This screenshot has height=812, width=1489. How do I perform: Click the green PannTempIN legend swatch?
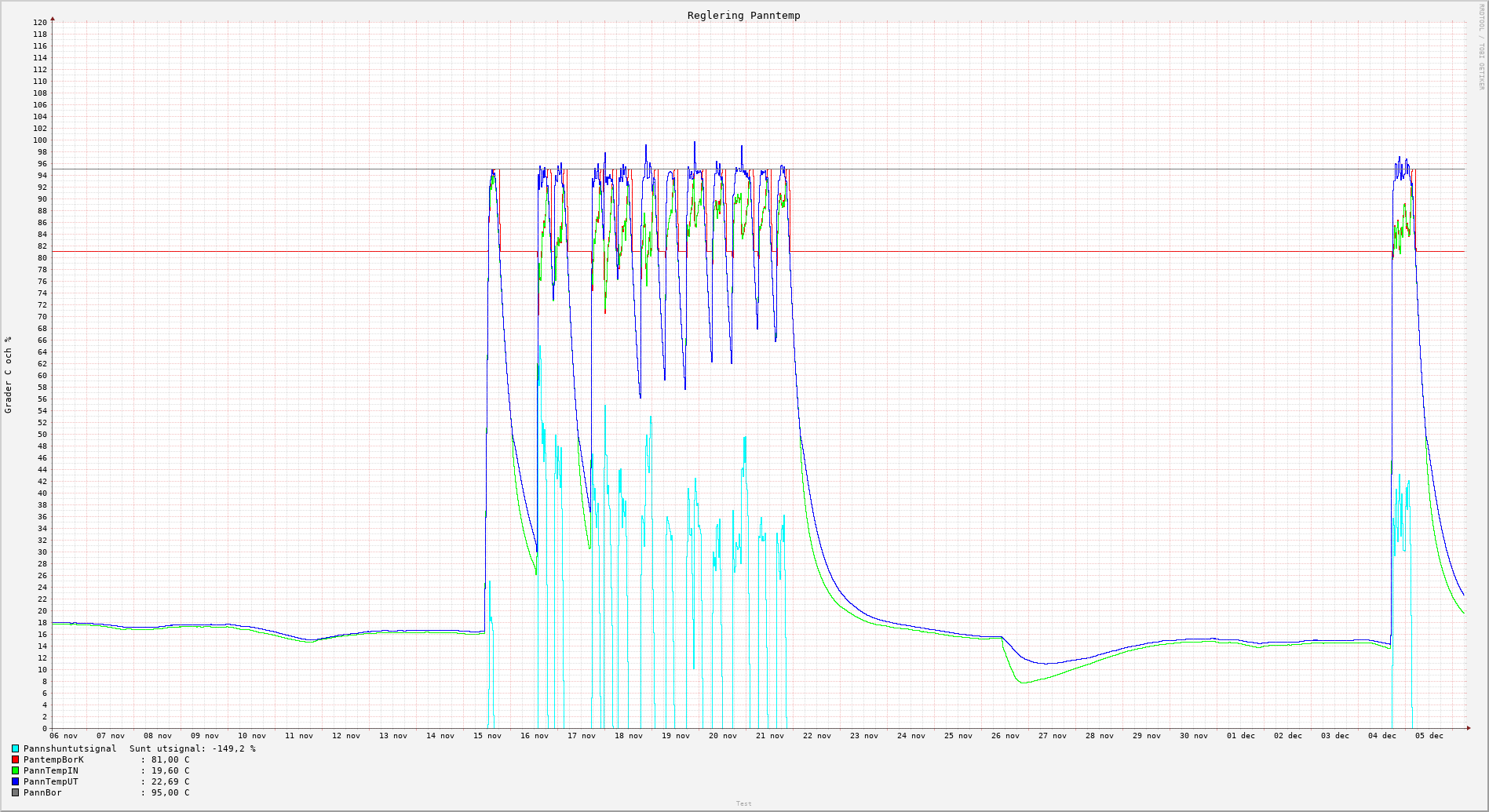(15, 771)
